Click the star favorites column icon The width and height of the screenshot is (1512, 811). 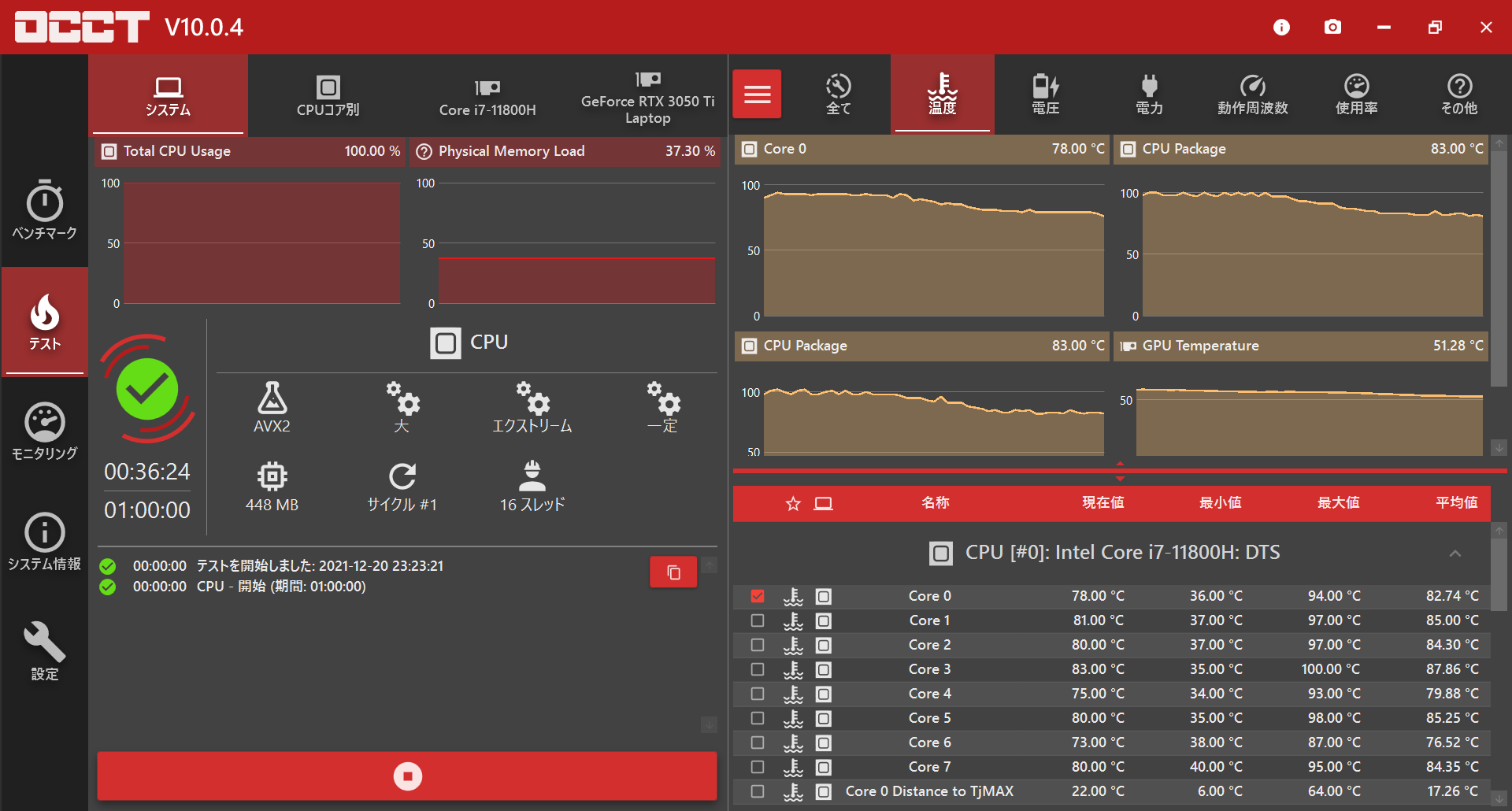[793, 503]
